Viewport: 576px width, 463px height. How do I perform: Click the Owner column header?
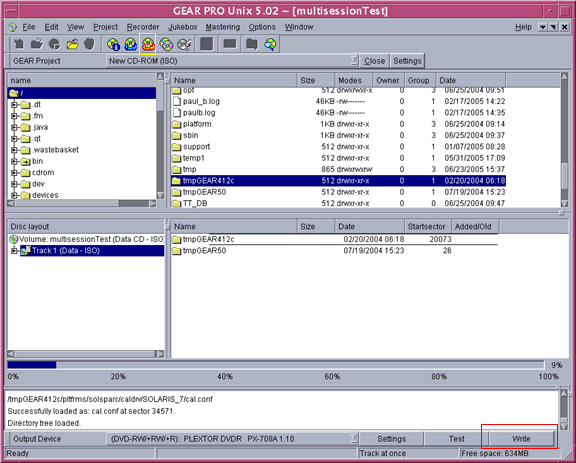pyautogui.click(x=388, y=80)
